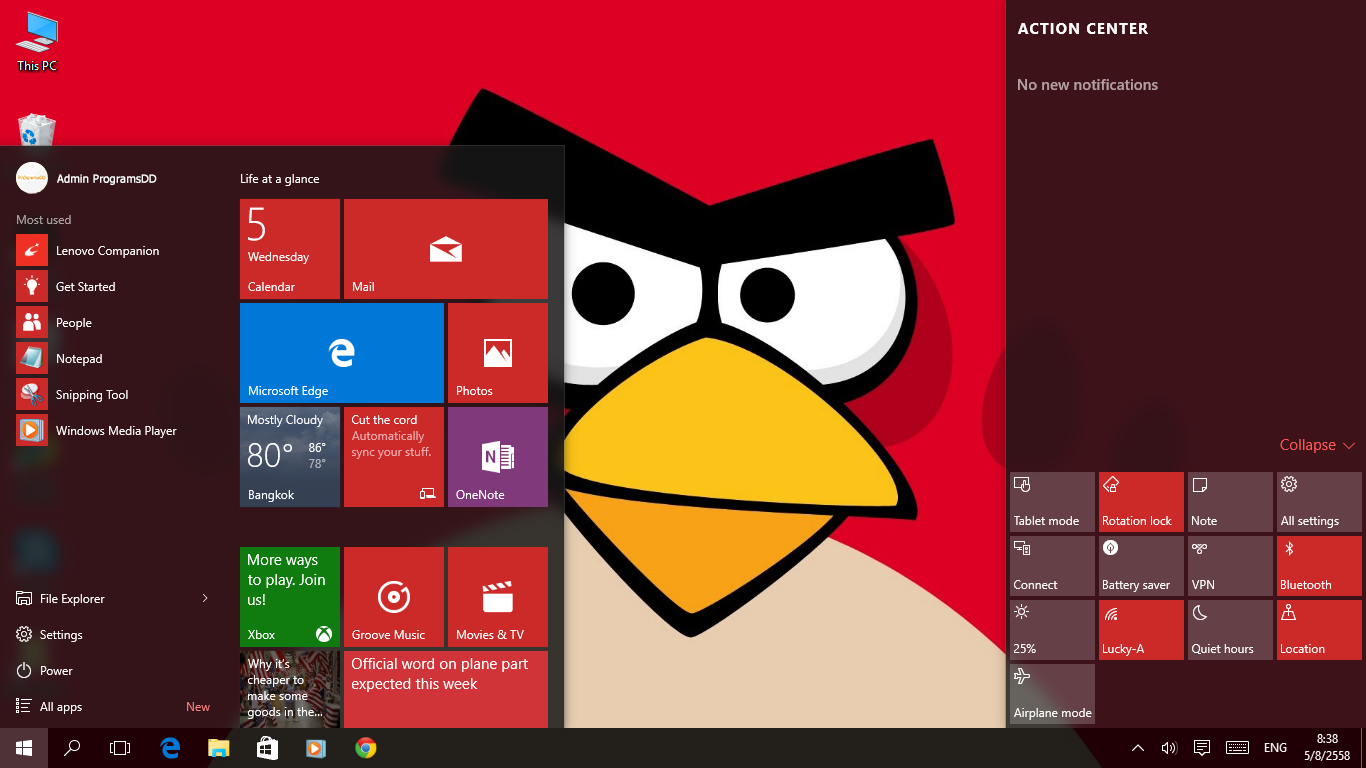
Task: Collapse the quick actions panel
Action: (1316, 445)
